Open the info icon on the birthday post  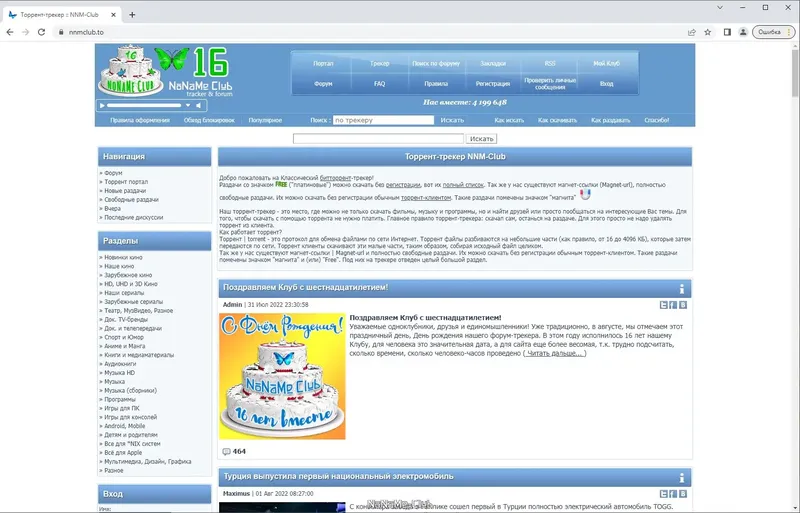[682, 289]
